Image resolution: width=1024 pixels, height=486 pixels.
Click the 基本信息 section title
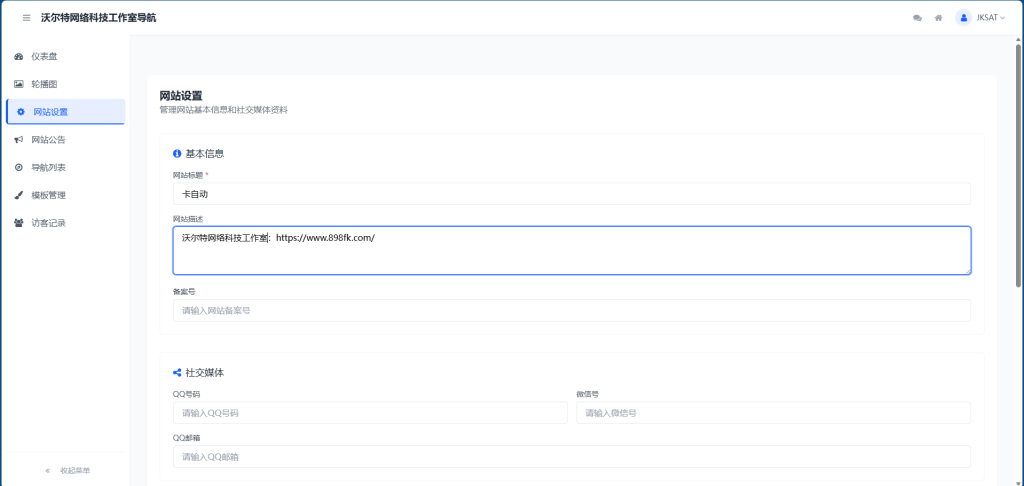click(x=205, y=154)
